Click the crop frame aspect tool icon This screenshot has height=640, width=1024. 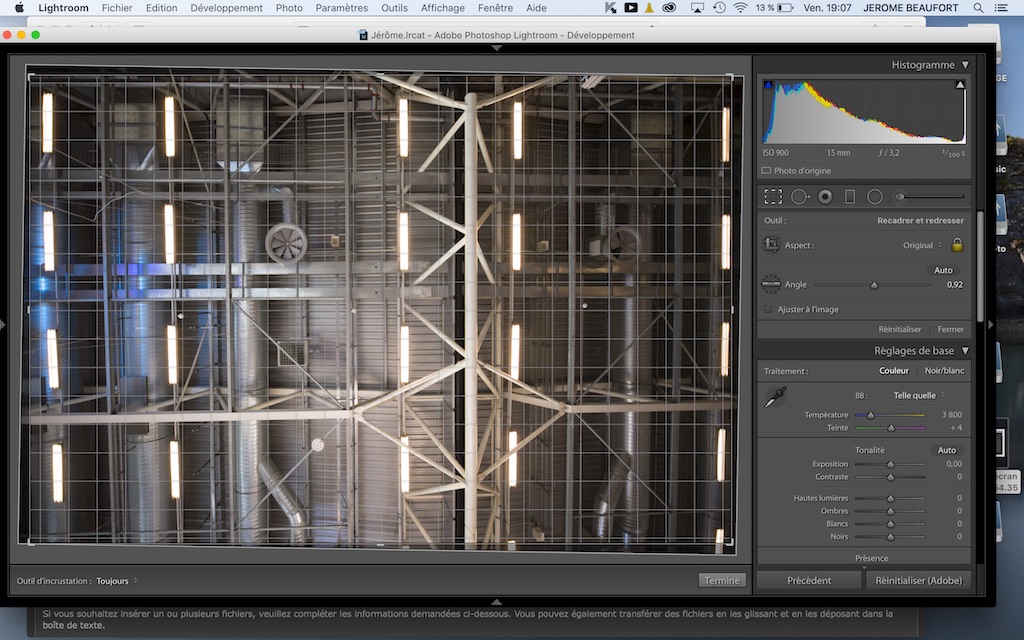pyautogui.click(x=771, y=245)
